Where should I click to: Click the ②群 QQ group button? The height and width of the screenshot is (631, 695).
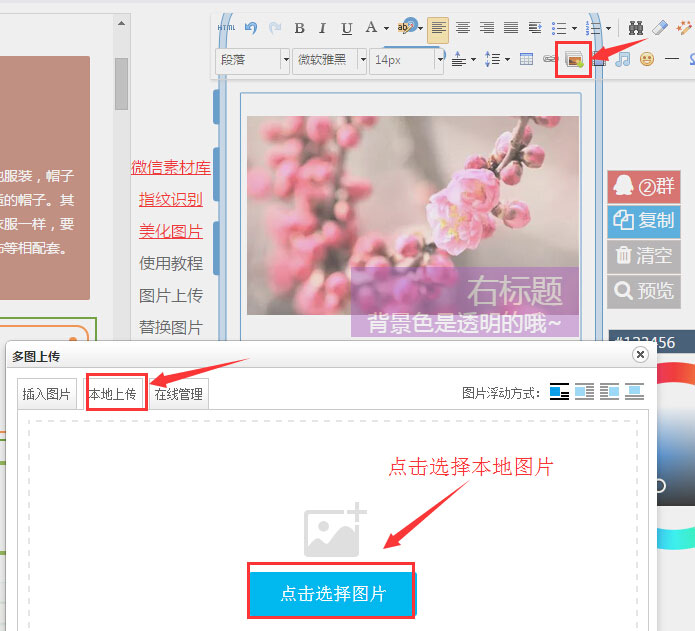coord(644,186)
